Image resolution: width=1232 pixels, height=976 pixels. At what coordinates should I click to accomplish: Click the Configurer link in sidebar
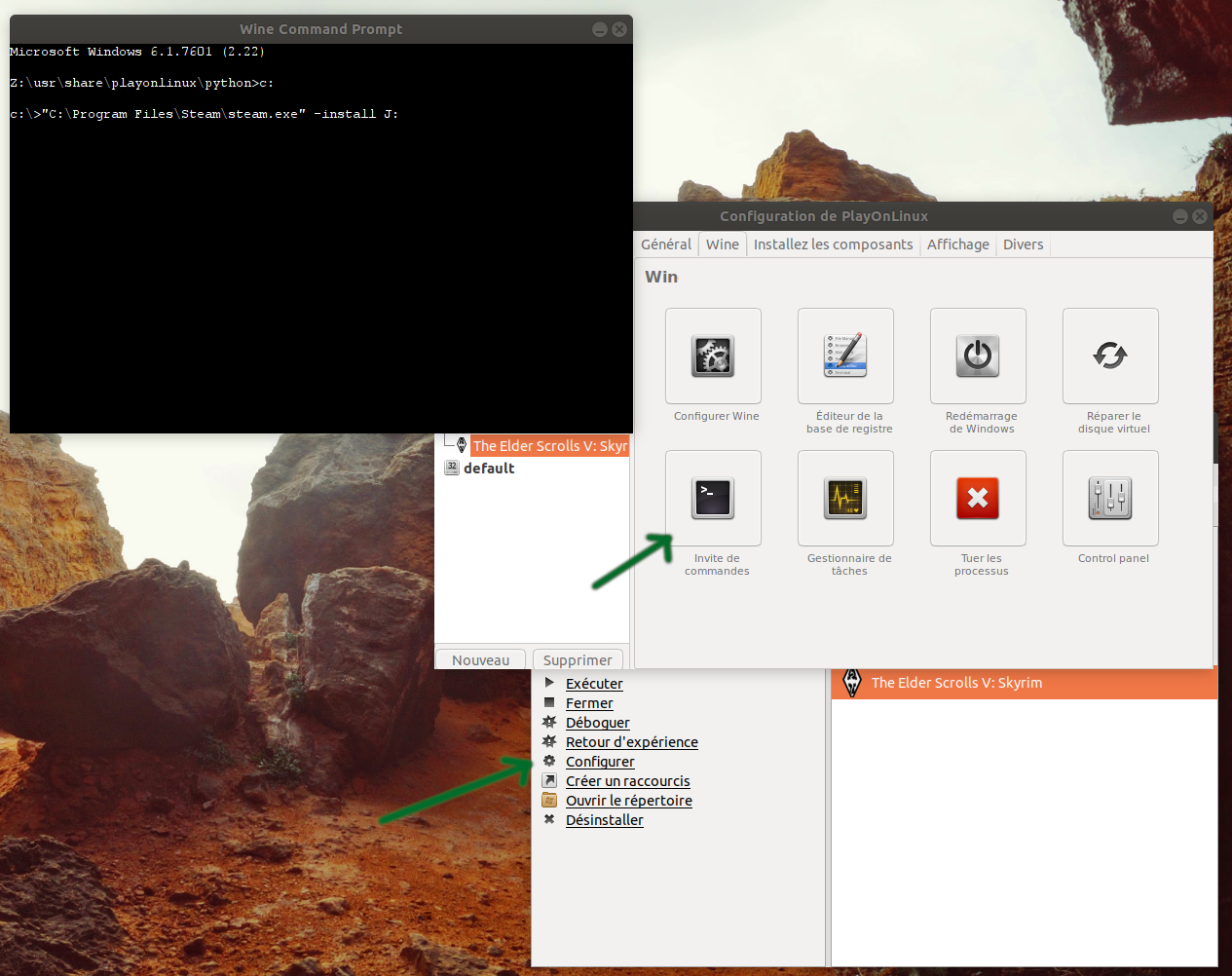pos(600,762)
